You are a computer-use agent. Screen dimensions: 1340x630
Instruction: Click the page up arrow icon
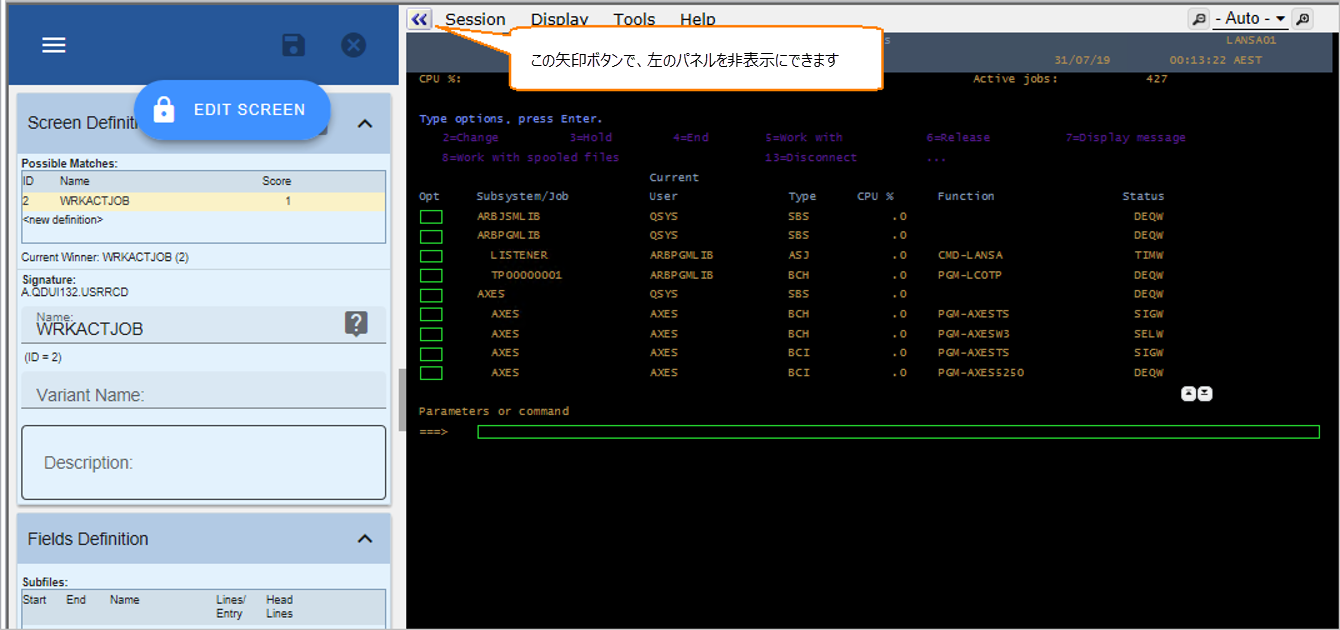click(x=1188, y=393)
